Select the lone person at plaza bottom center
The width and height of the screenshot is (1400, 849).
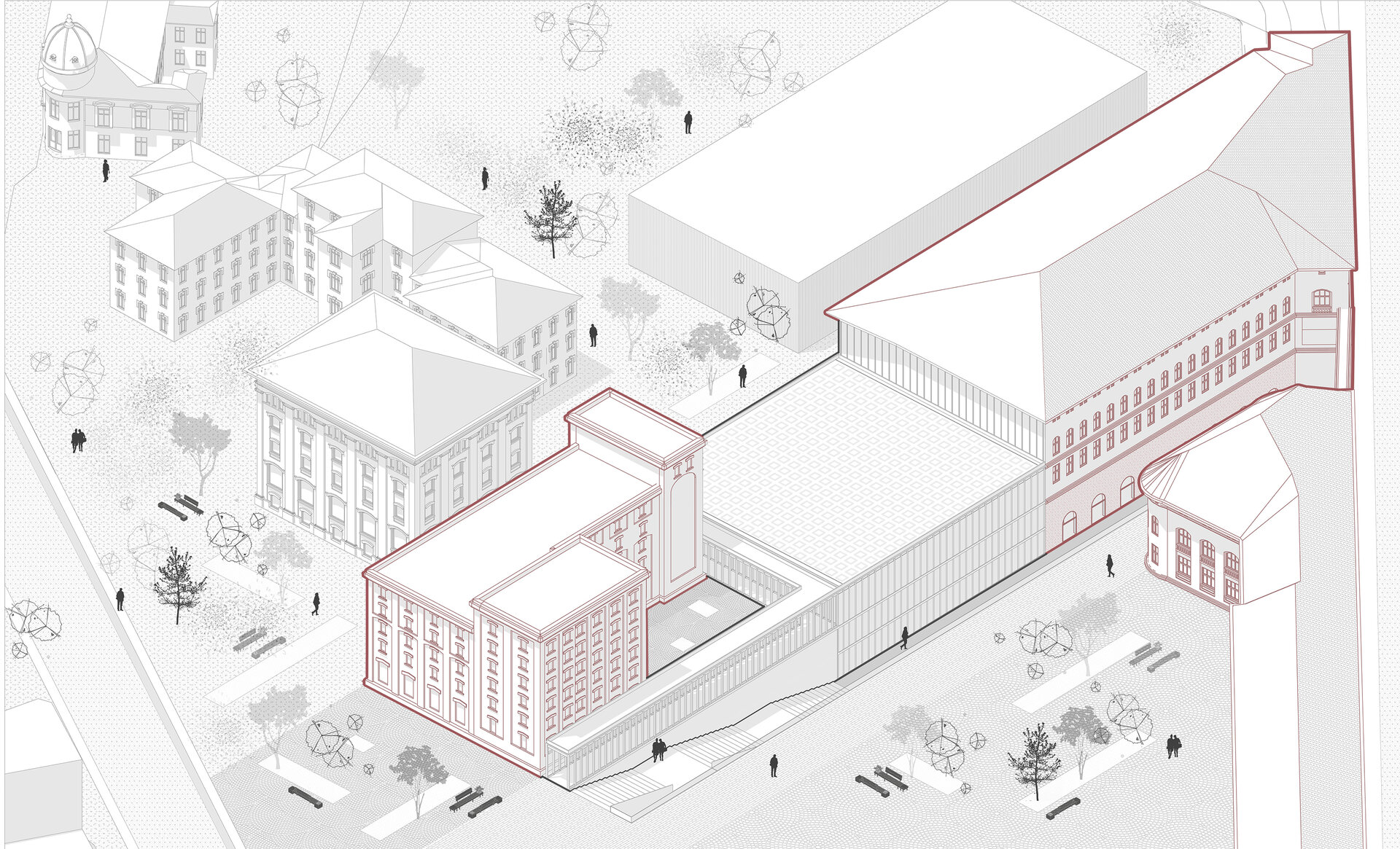tap(774, 765)
